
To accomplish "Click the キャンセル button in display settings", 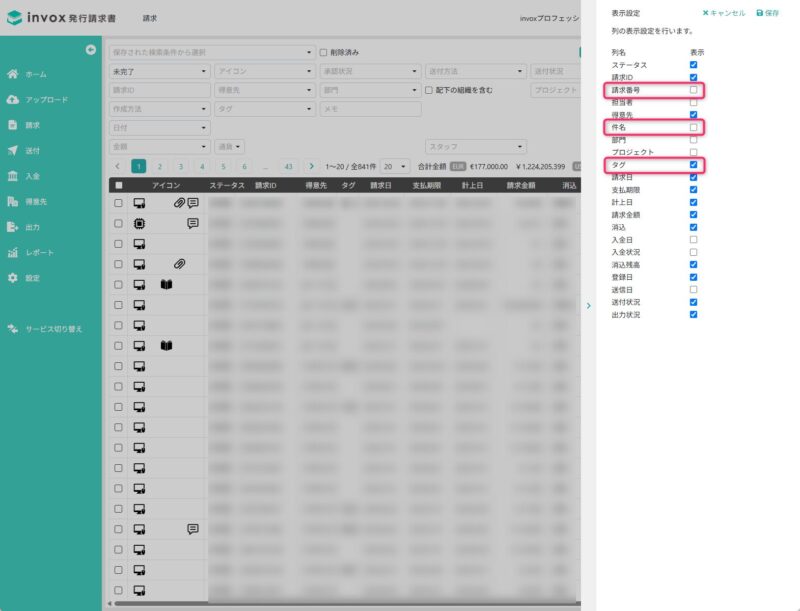I will pyautogui.click(x=723, y=13).
